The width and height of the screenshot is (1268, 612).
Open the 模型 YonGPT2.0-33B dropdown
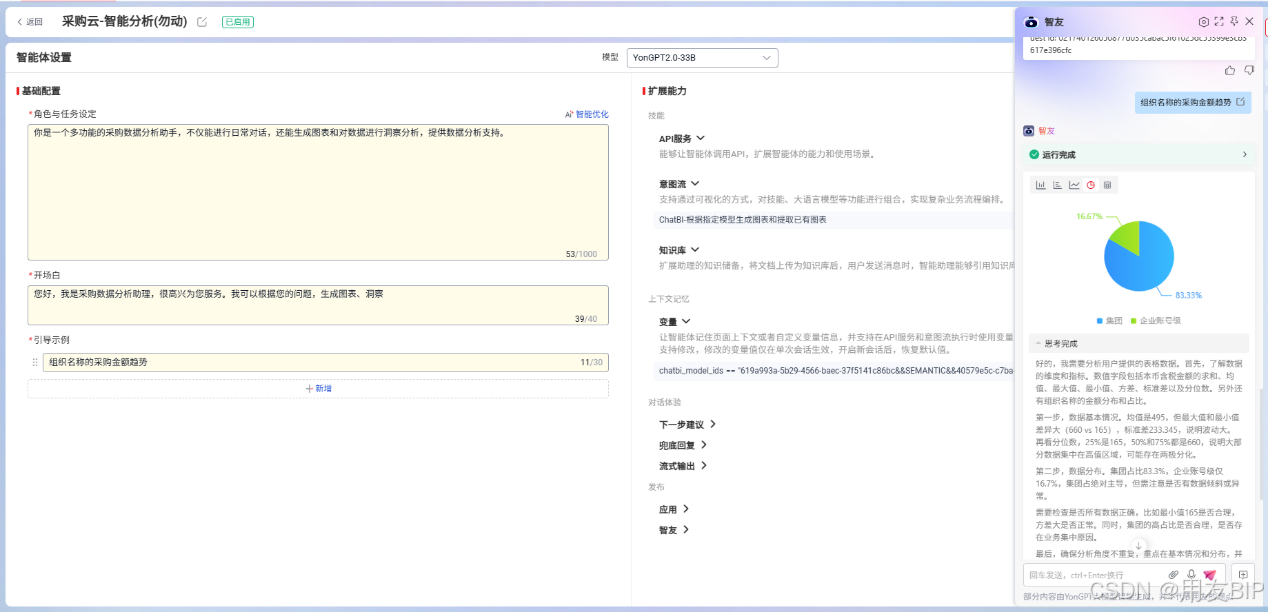pos(703,58)
